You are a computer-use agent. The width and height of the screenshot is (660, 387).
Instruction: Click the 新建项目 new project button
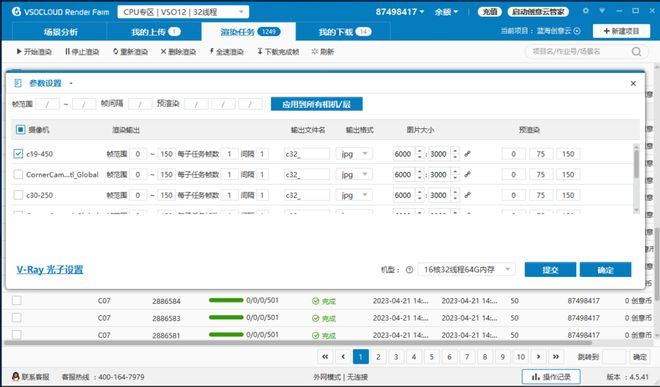[x=621, y=31]
